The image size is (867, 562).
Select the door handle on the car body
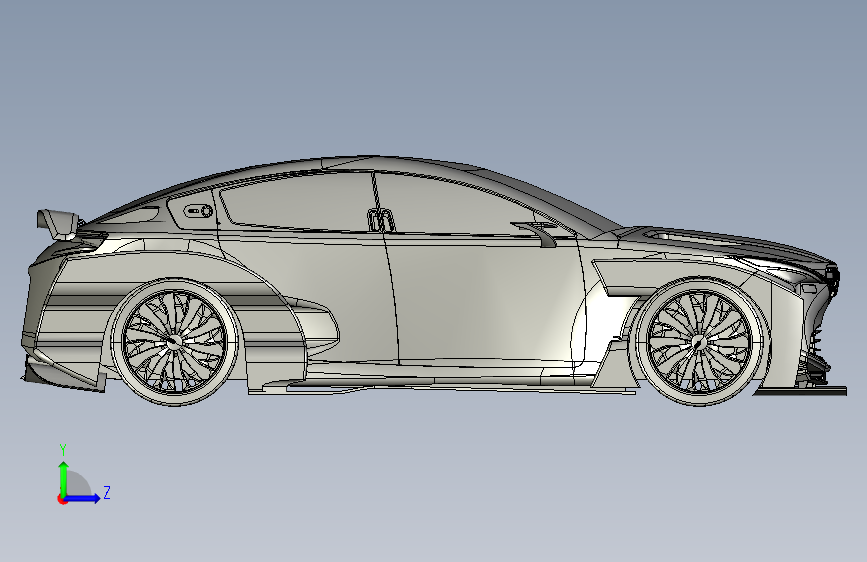(381, 220)
